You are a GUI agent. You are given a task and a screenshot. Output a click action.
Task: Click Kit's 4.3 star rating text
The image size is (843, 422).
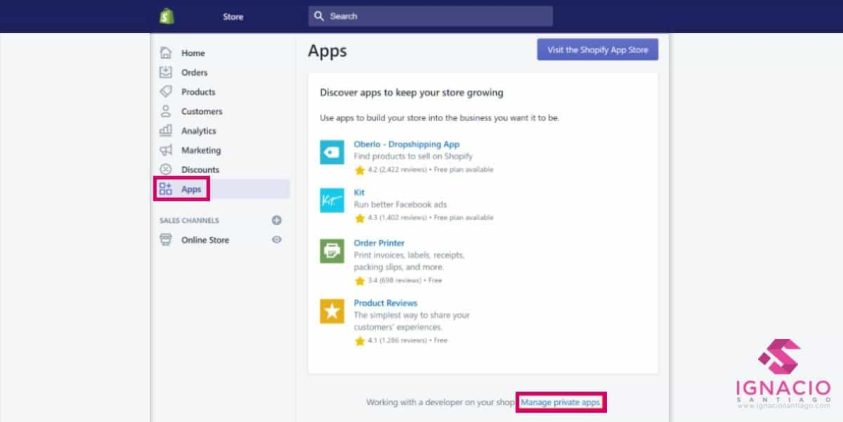430,218
